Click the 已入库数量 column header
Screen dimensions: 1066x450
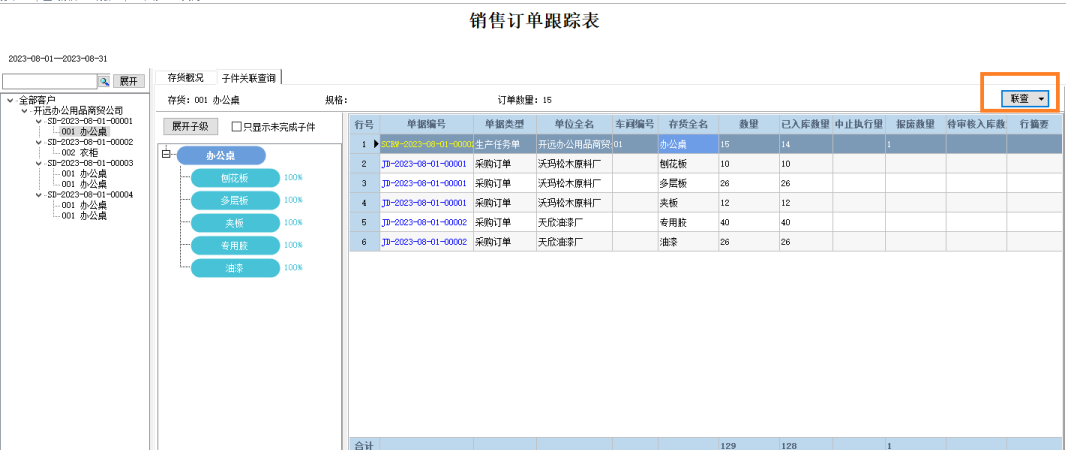805,124
